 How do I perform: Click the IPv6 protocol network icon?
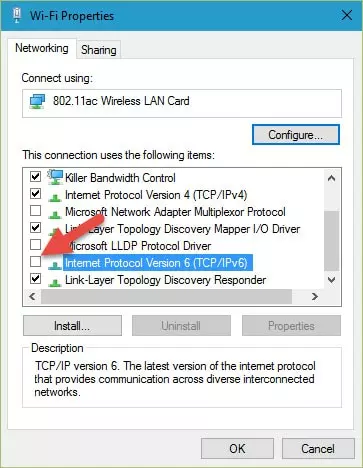pyautogui.click(x=55, y=266)
